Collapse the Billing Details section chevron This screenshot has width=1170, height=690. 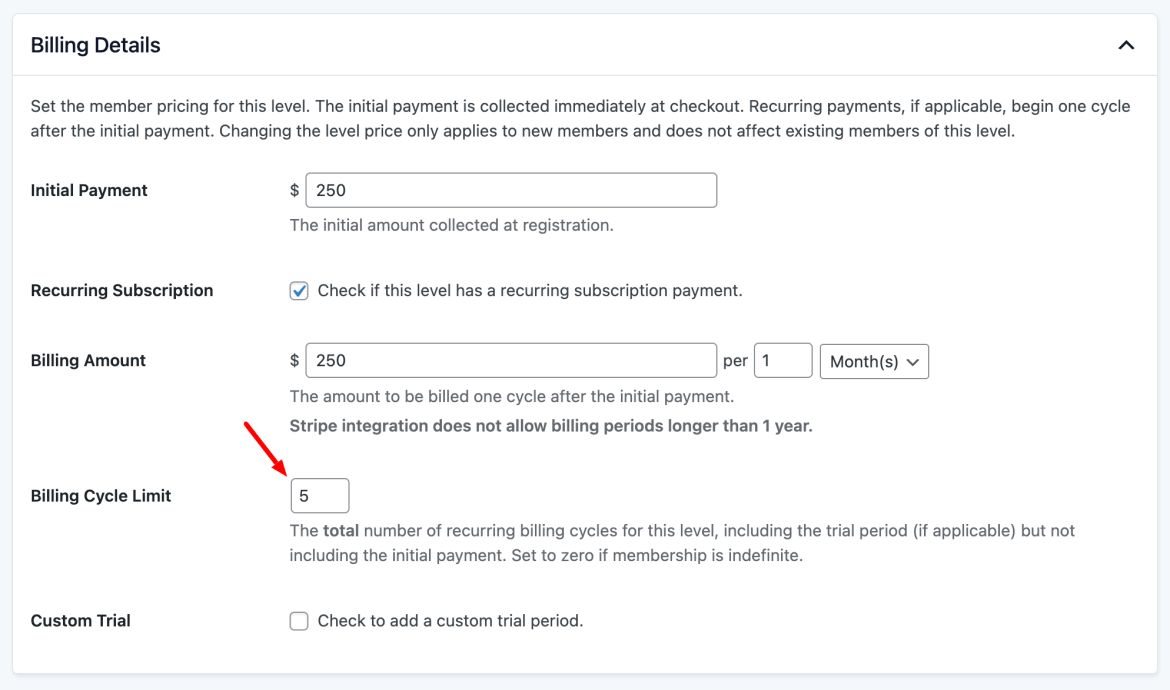click(1126, 45)
